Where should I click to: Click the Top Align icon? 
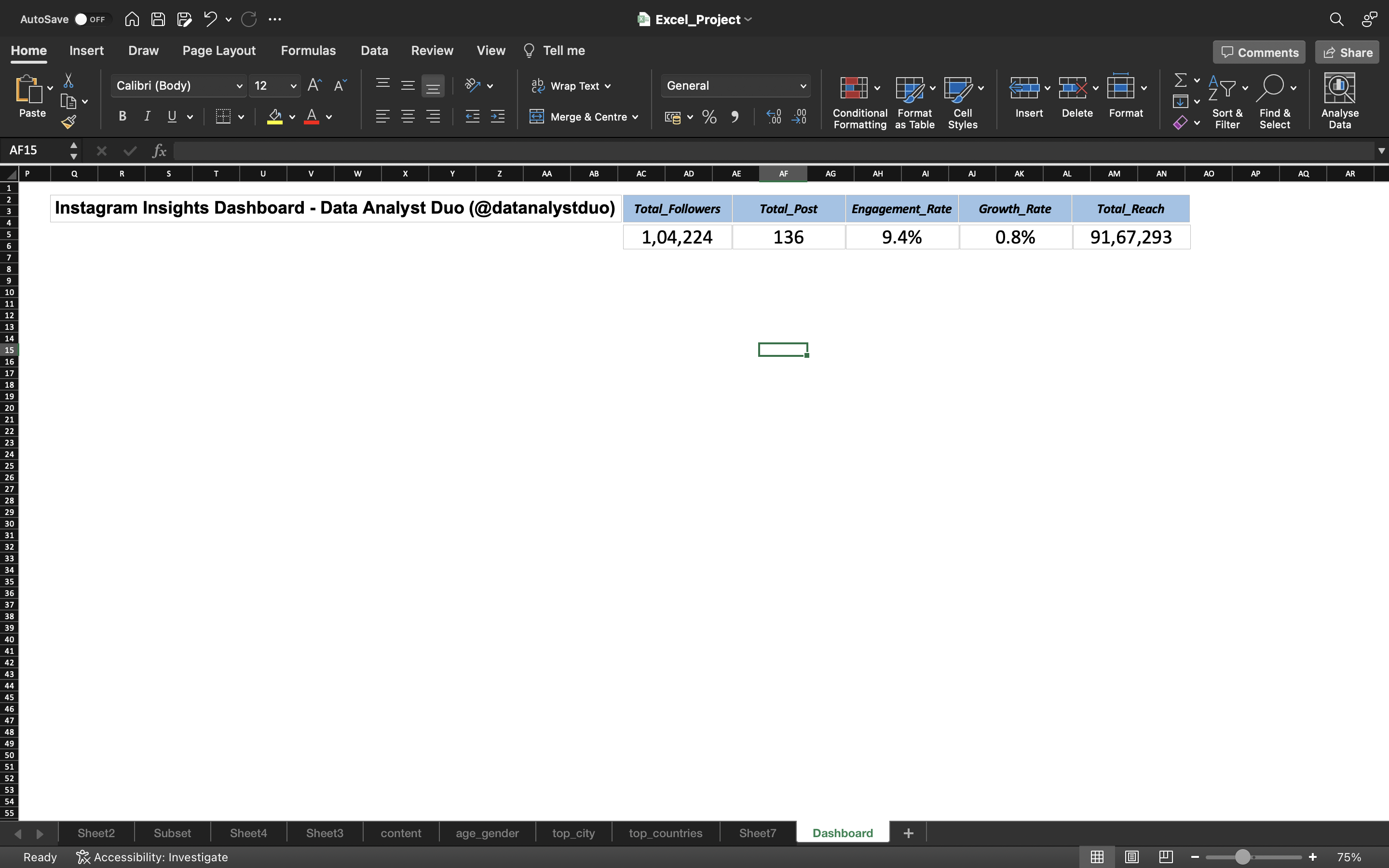point(382,85)
